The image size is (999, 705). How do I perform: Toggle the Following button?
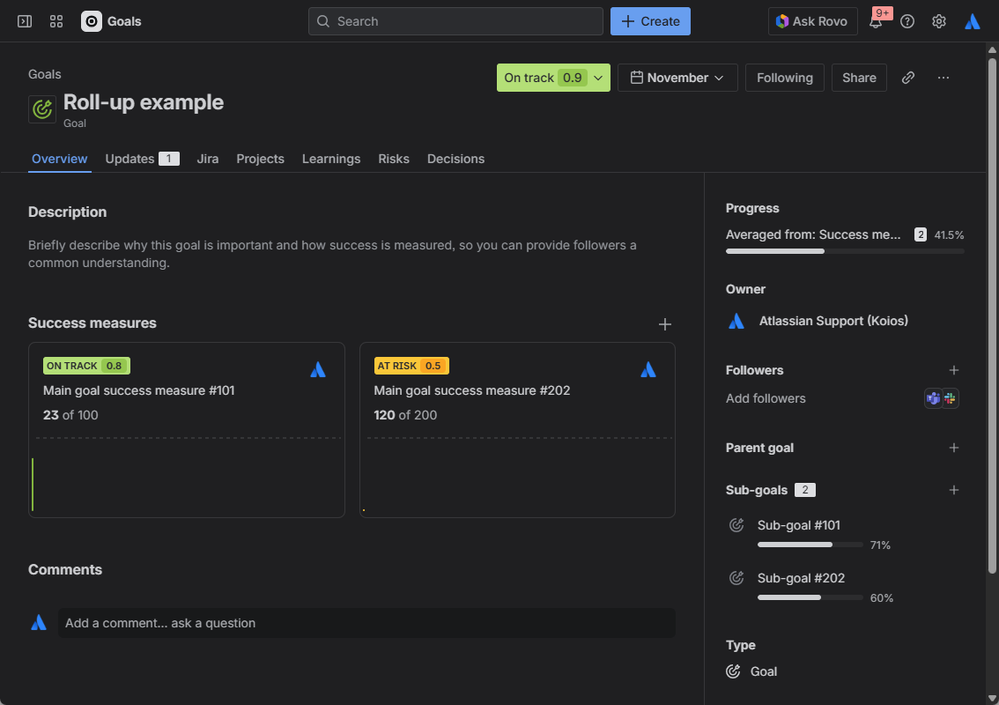[x=784, y=78]
